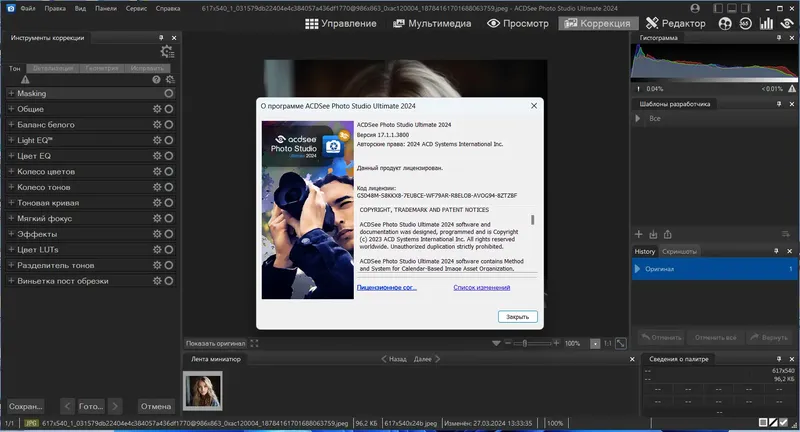800x432 pixels.
Task: Open the dashboard bar chart icon
Action: coord(766,23)
